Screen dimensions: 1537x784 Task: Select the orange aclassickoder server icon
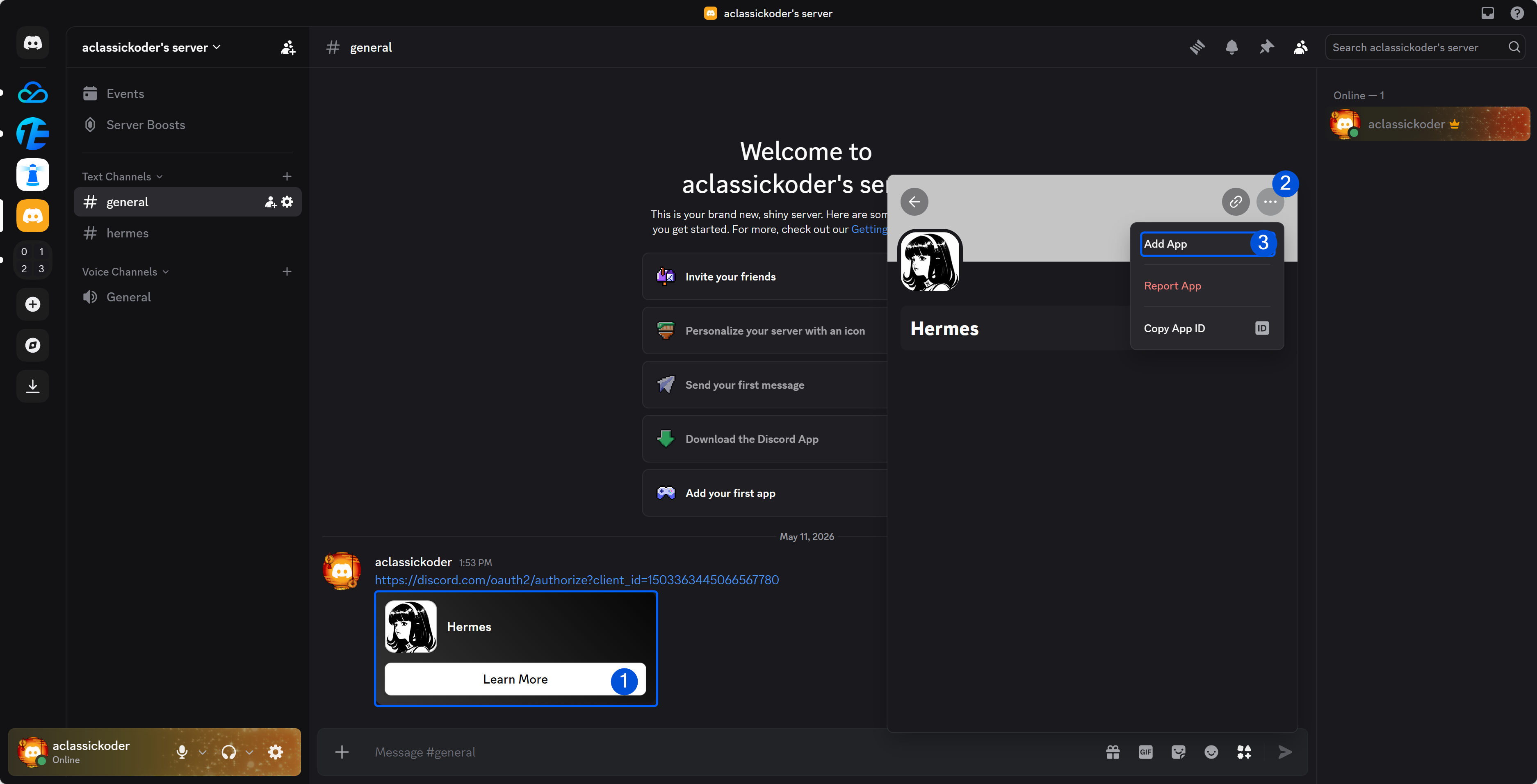pos(33,215)
